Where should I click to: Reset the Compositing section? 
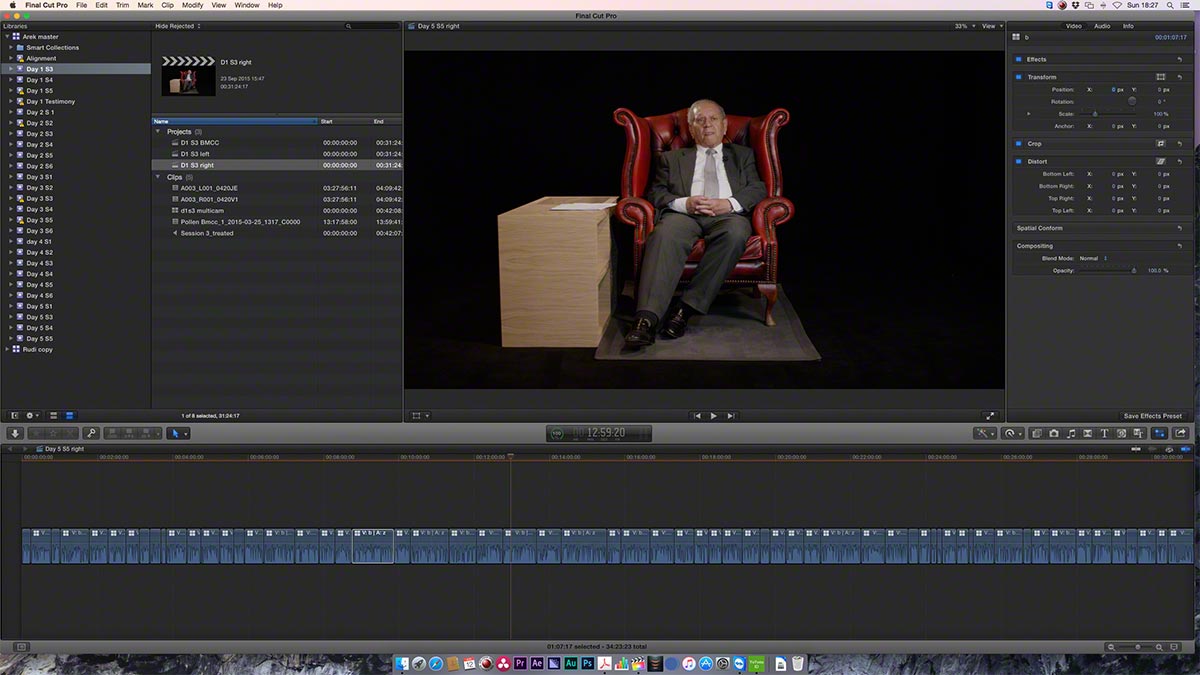[1180, 246]
